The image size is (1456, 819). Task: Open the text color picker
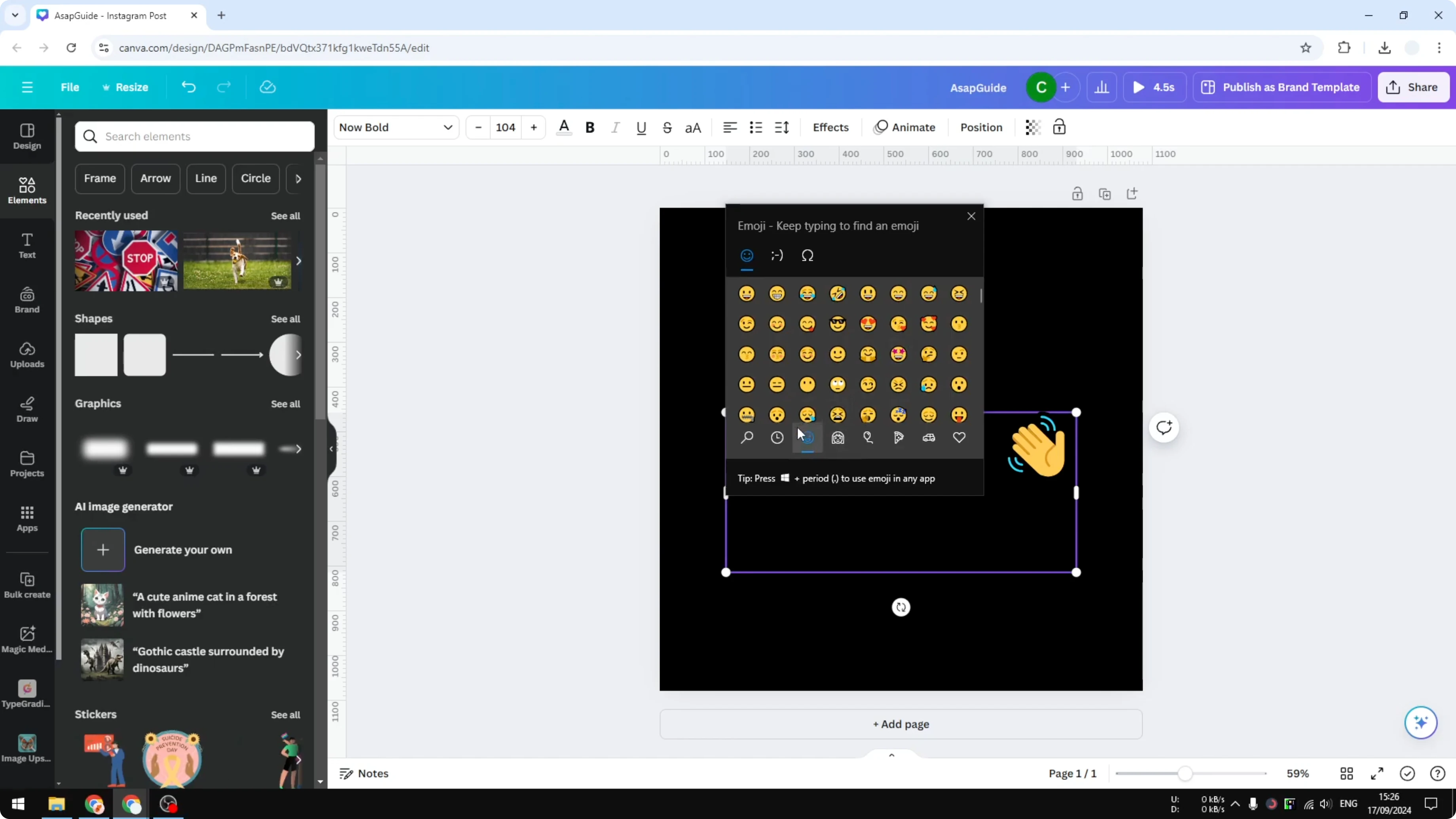point(563,127)
